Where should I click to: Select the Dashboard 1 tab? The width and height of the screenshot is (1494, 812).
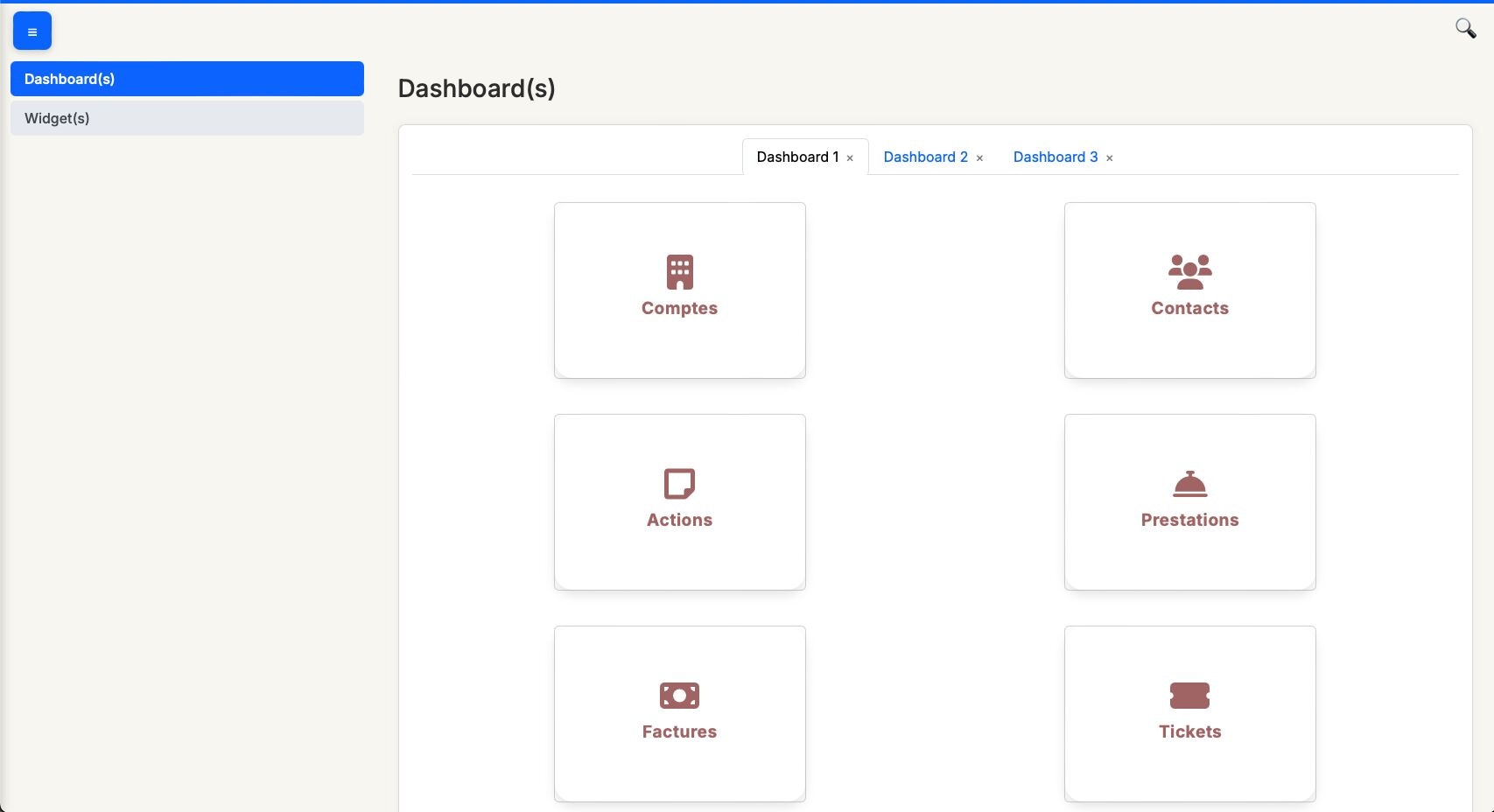797,157
